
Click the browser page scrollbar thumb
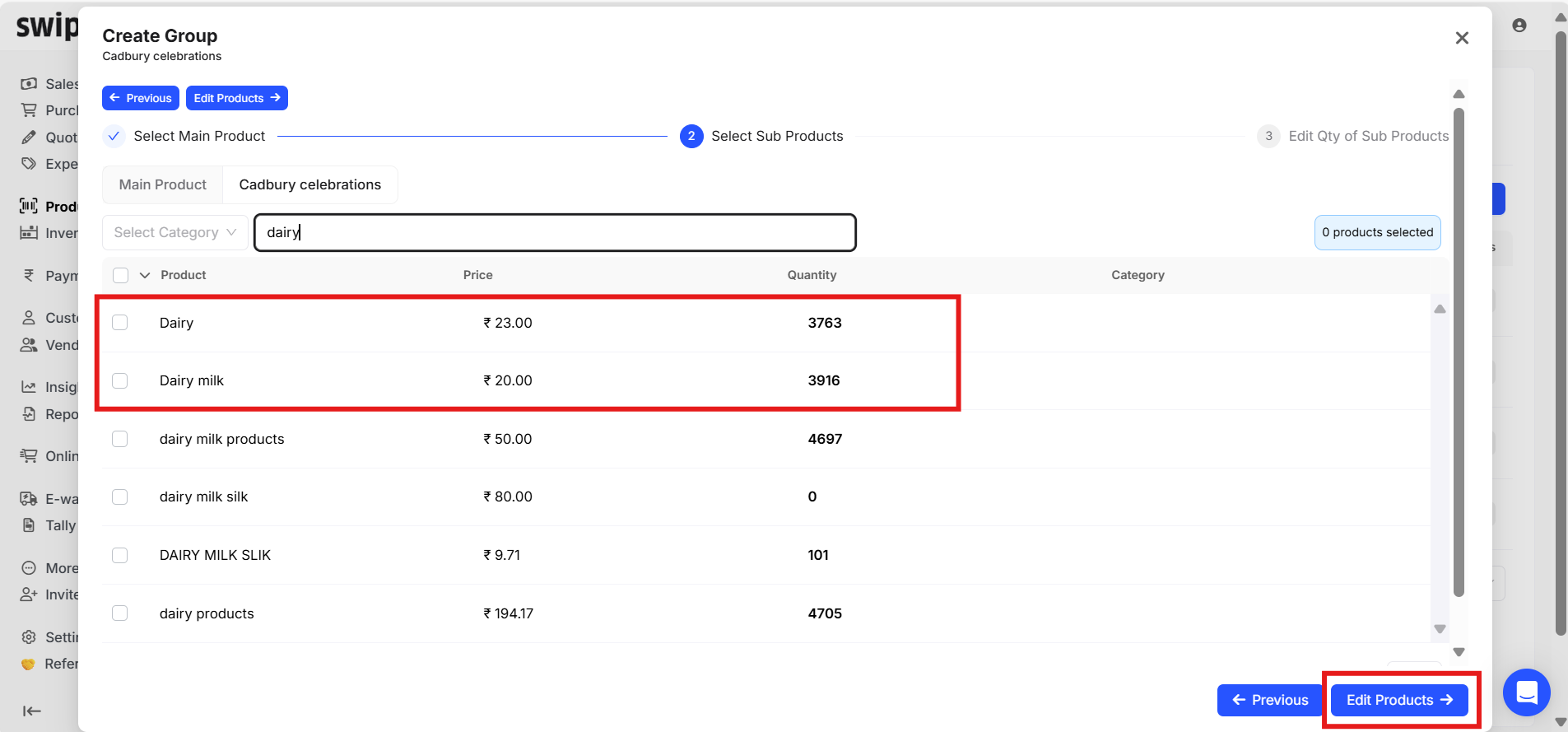tap(1561, 333)
